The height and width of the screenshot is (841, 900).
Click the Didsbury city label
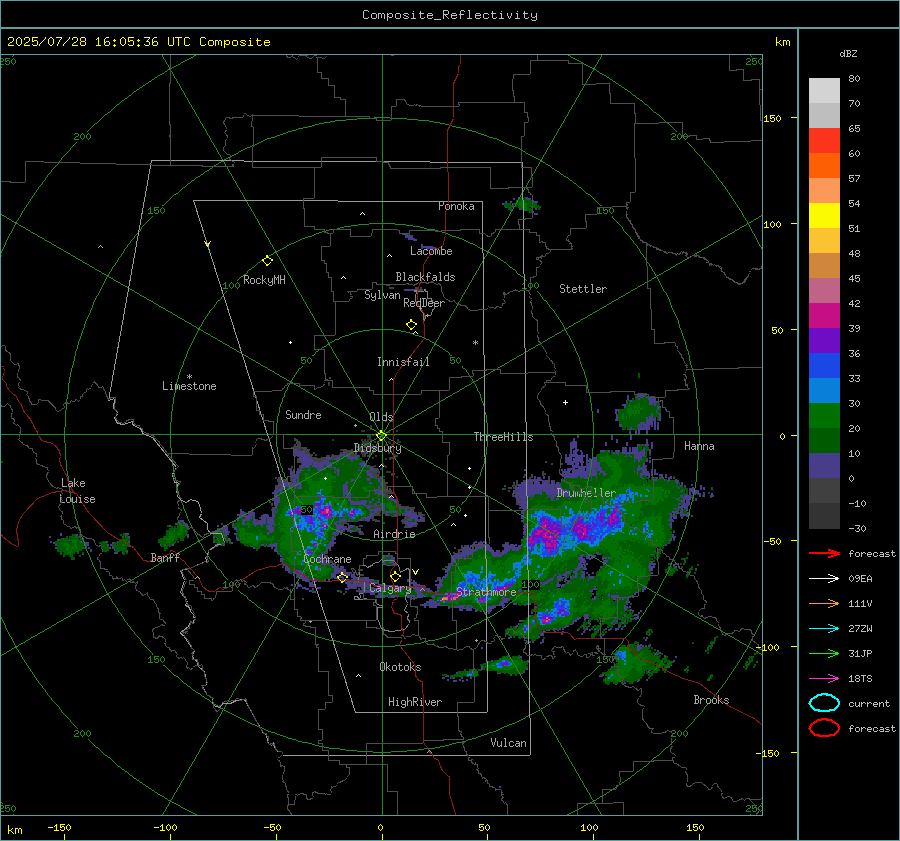tap(377, 448)
